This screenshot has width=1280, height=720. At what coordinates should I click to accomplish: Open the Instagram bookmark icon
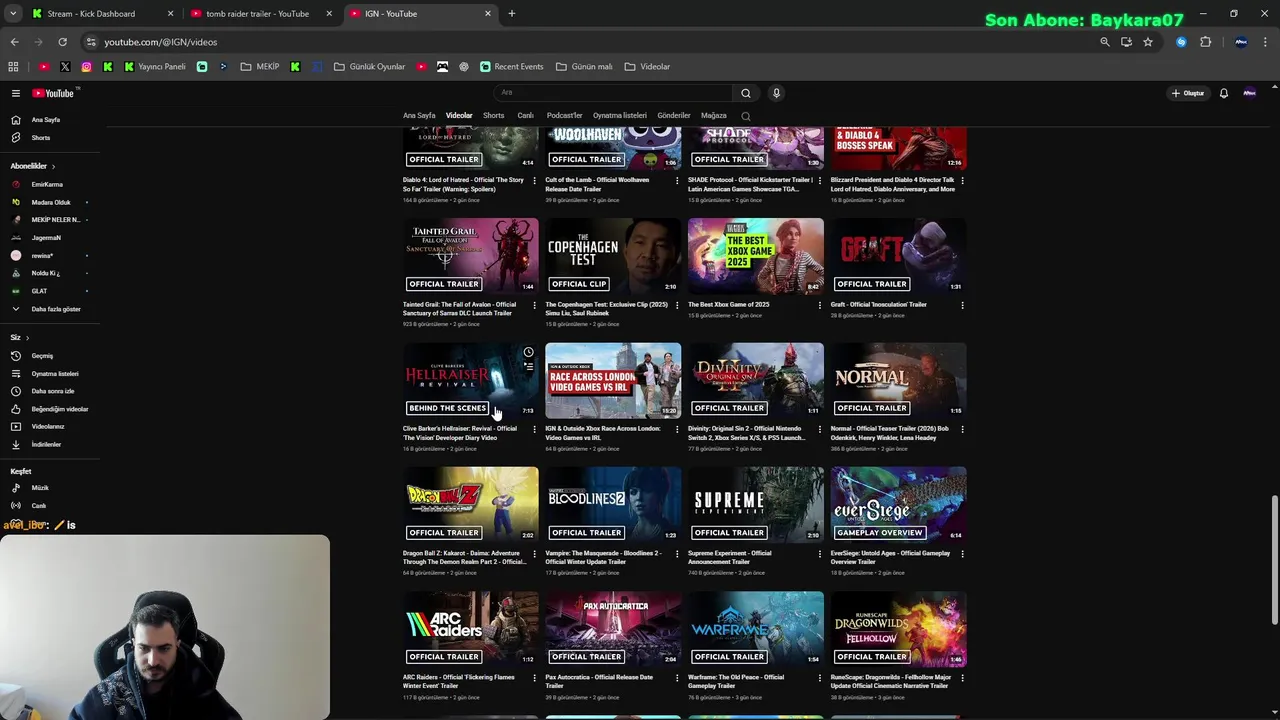pos(86,67)
